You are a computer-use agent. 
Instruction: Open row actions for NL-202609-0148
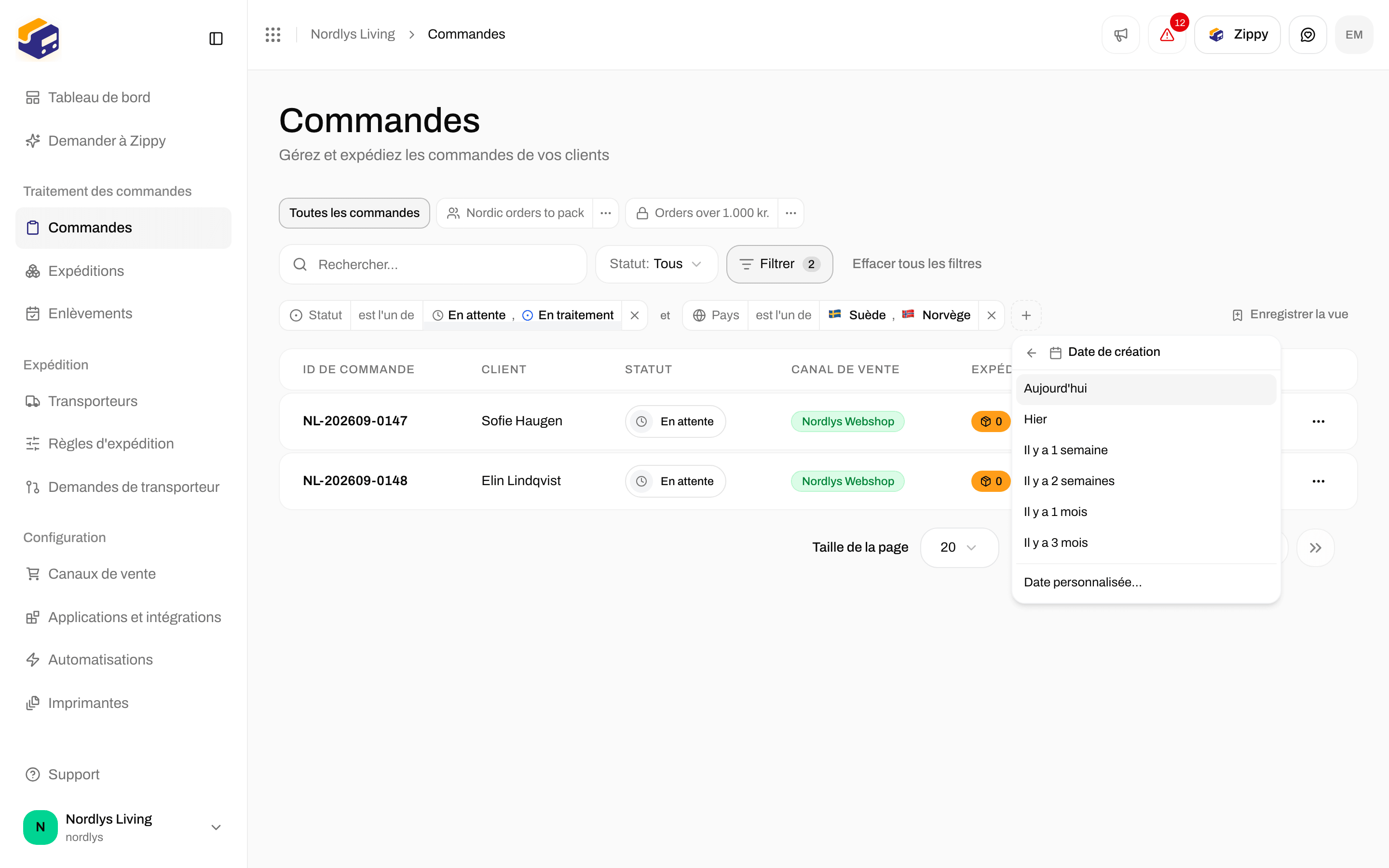tap(1319, 481)
